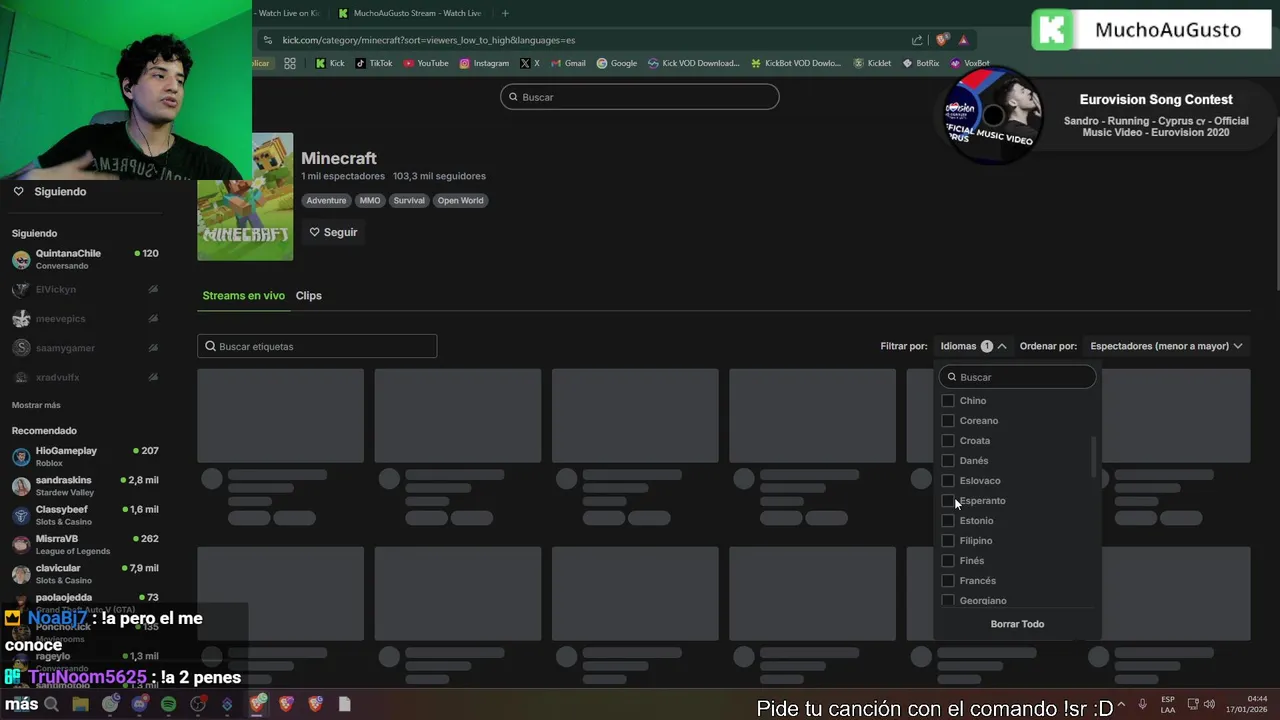Viewport: 1280px width, 720px height.
Task: Open the Gmail bookmark
Action: [x=567, y=63]
